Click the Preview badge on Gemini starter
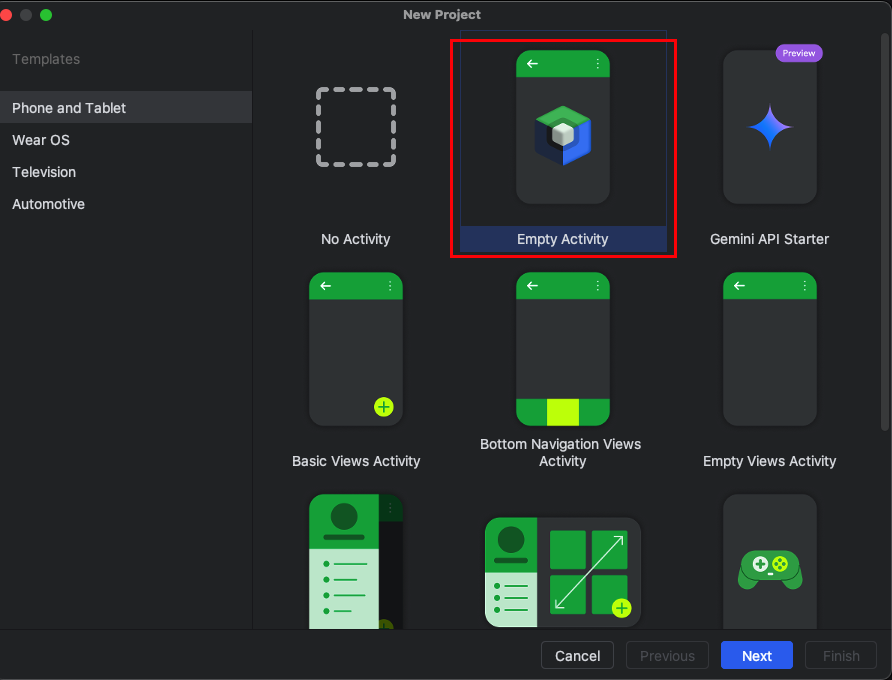This screenshot has height=680, width=892. click(x=798, y=53)
